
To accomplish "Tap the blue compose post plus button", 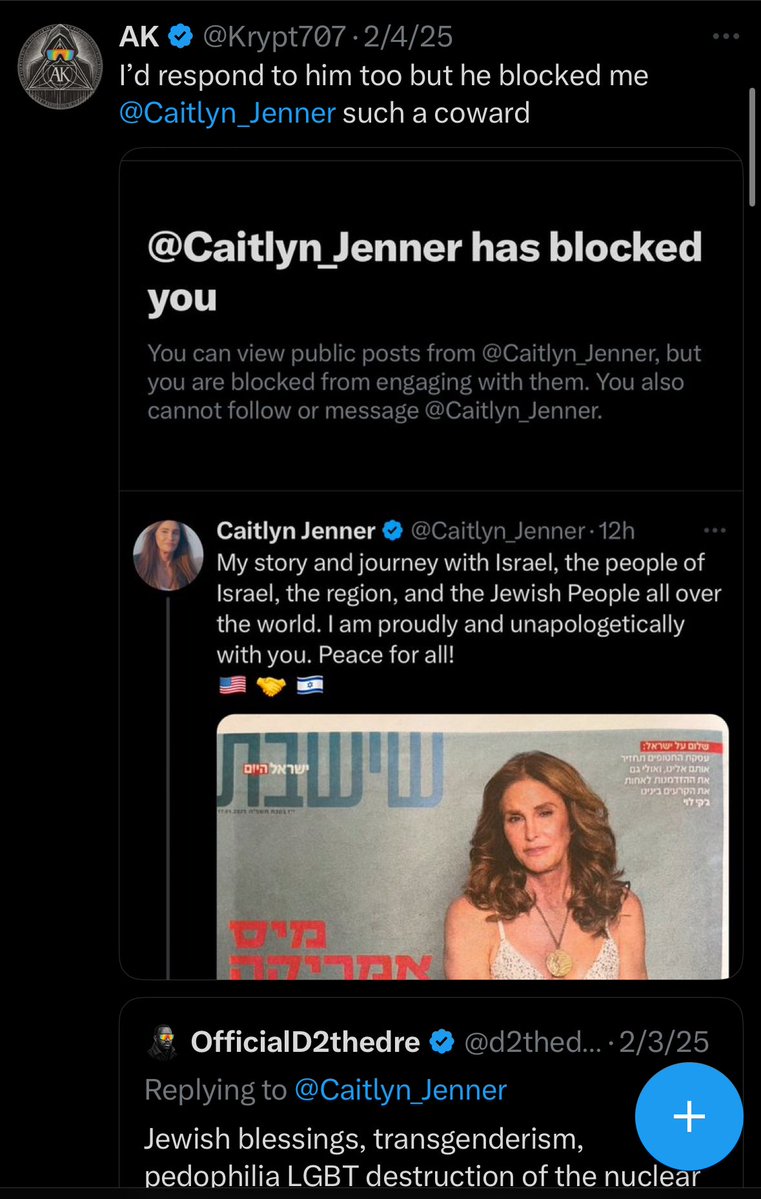I will pos(688,1116).
